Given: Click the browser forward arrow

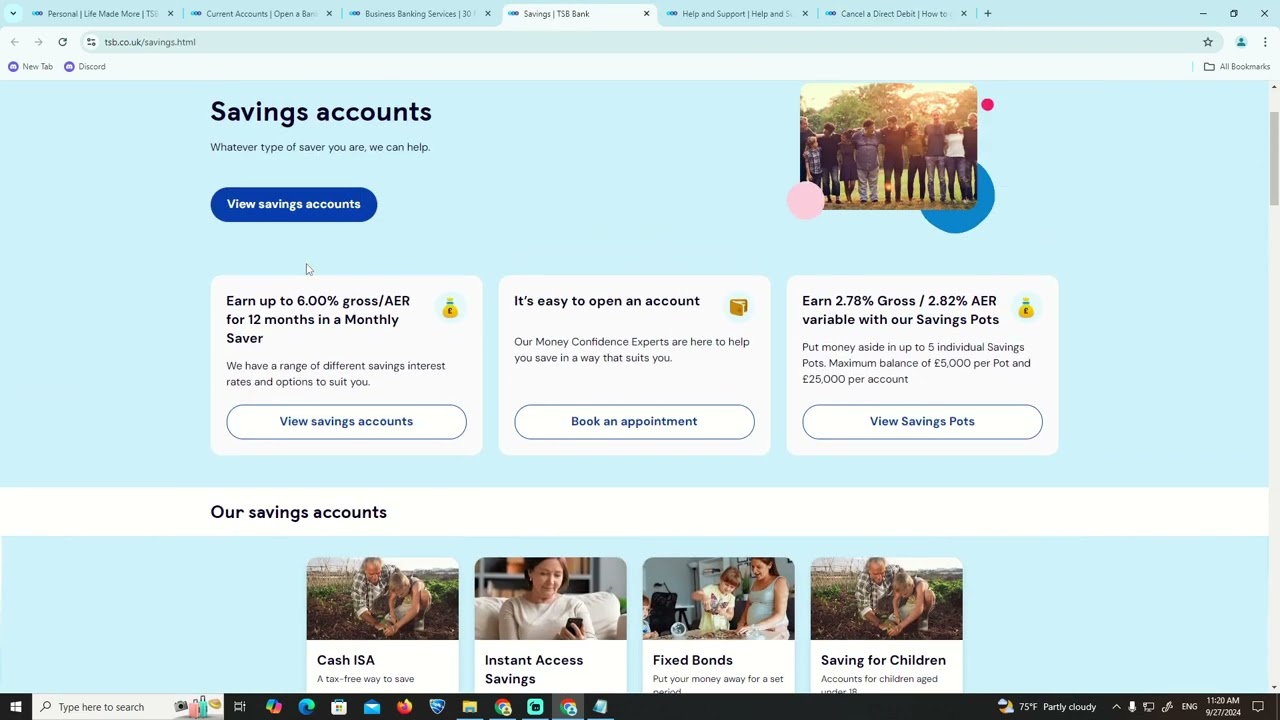Looking at the screenshot, I should 38,42.
